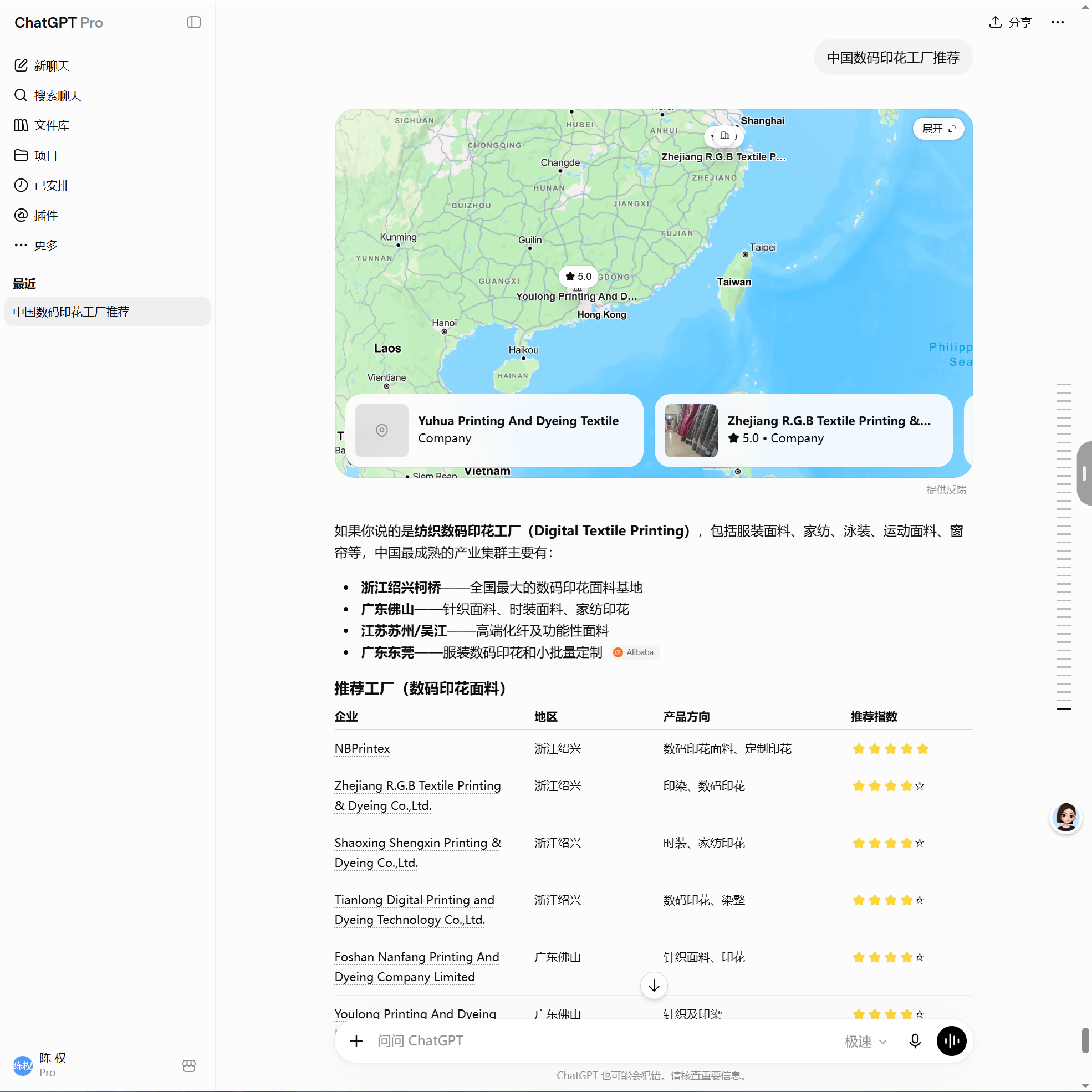This screenshot has width=1092, height=1092.
Task: Open the Alibaba source citation chip
Action: coord(635,652)
